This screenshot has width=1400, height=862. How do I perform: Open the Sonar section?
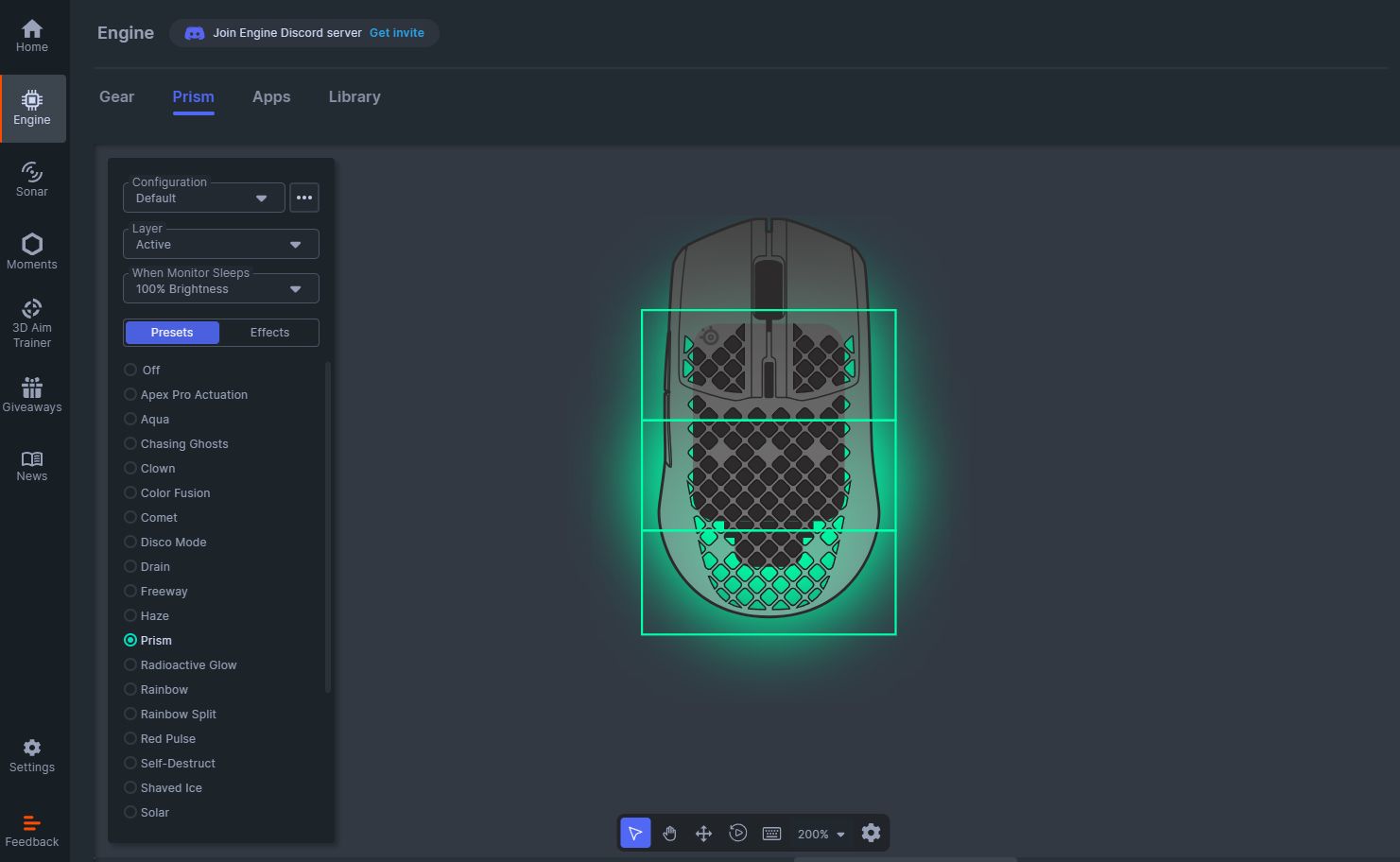(x=32, y=180)
